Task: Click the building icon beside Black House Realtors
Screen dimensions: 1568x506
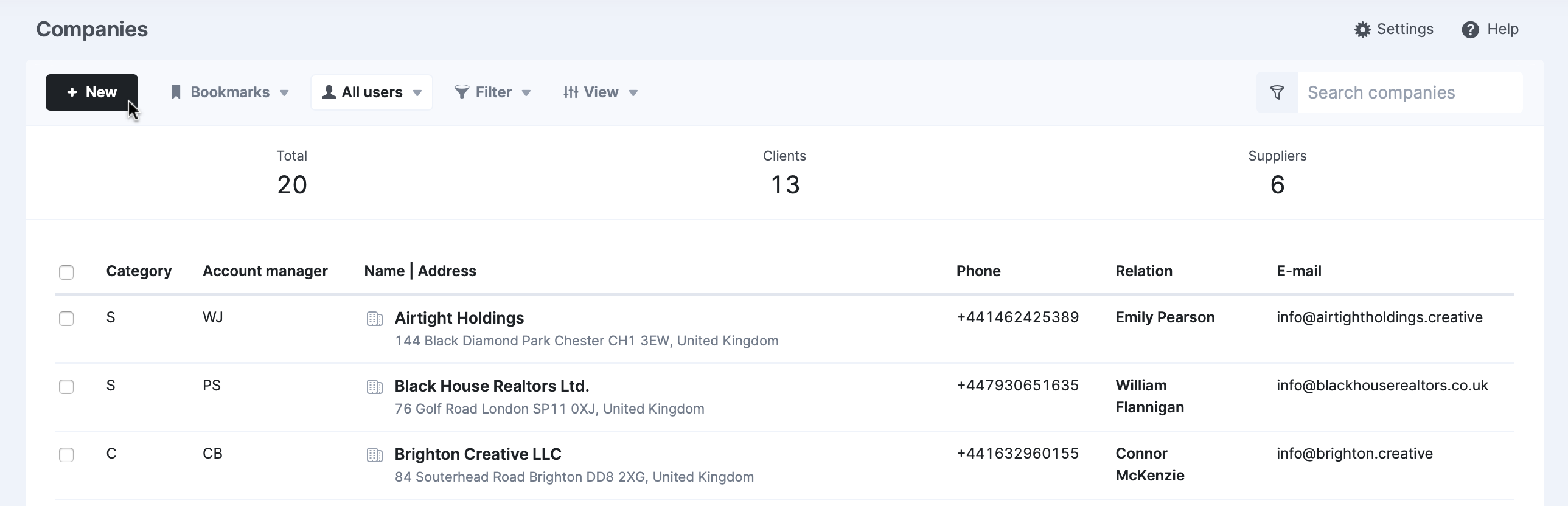Action: click(x=375, y=387)
